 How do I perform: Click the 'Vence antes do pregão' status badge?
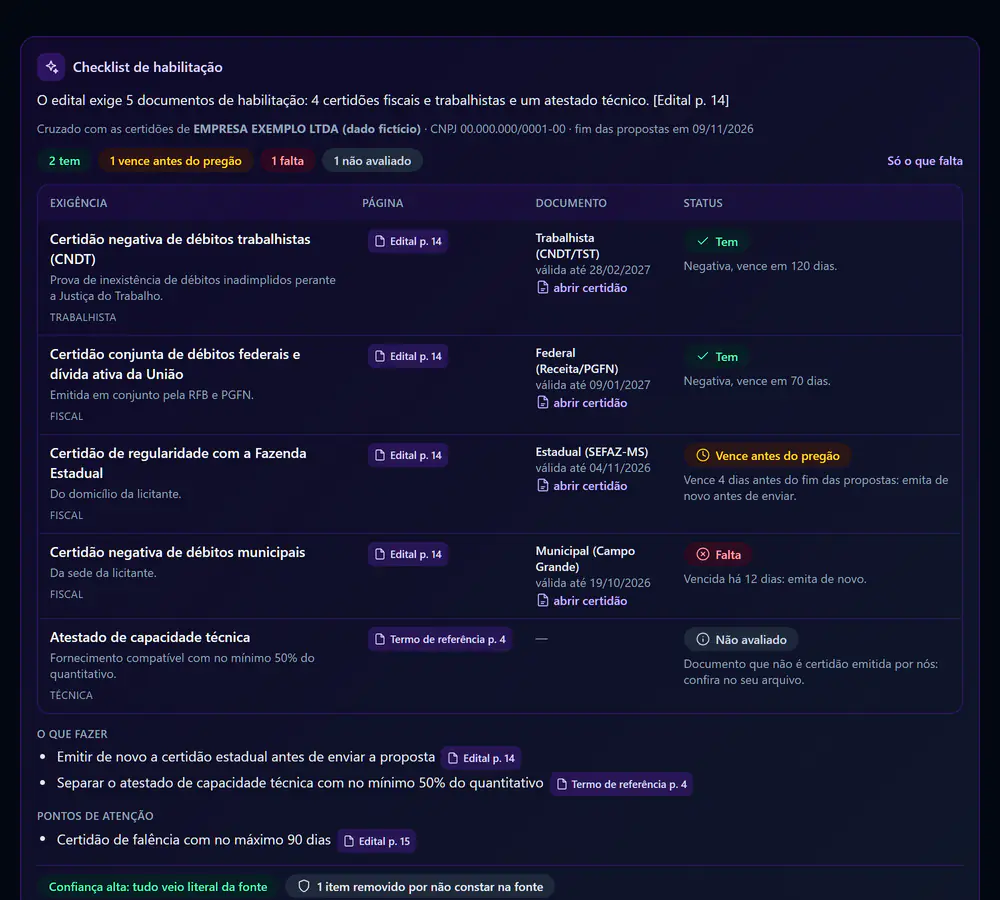pyautogui.click(x=768, y=455)
